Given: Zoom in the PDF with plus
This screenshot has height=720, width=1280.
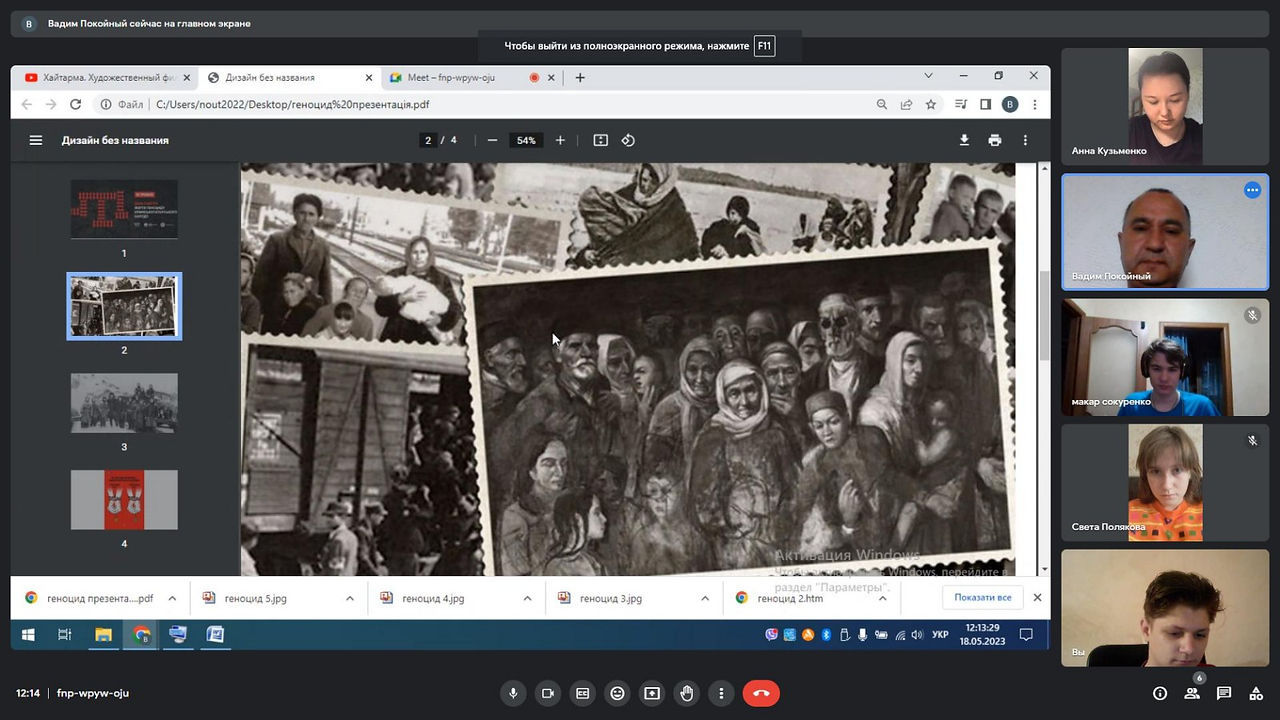Looking at the screenshot, I should pos(560,140).
